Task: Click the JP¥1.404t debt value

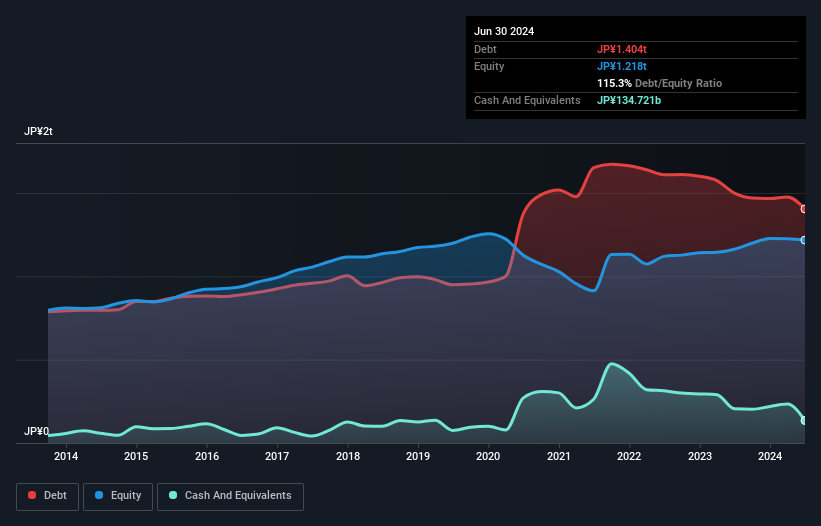Action: point(622,49)
